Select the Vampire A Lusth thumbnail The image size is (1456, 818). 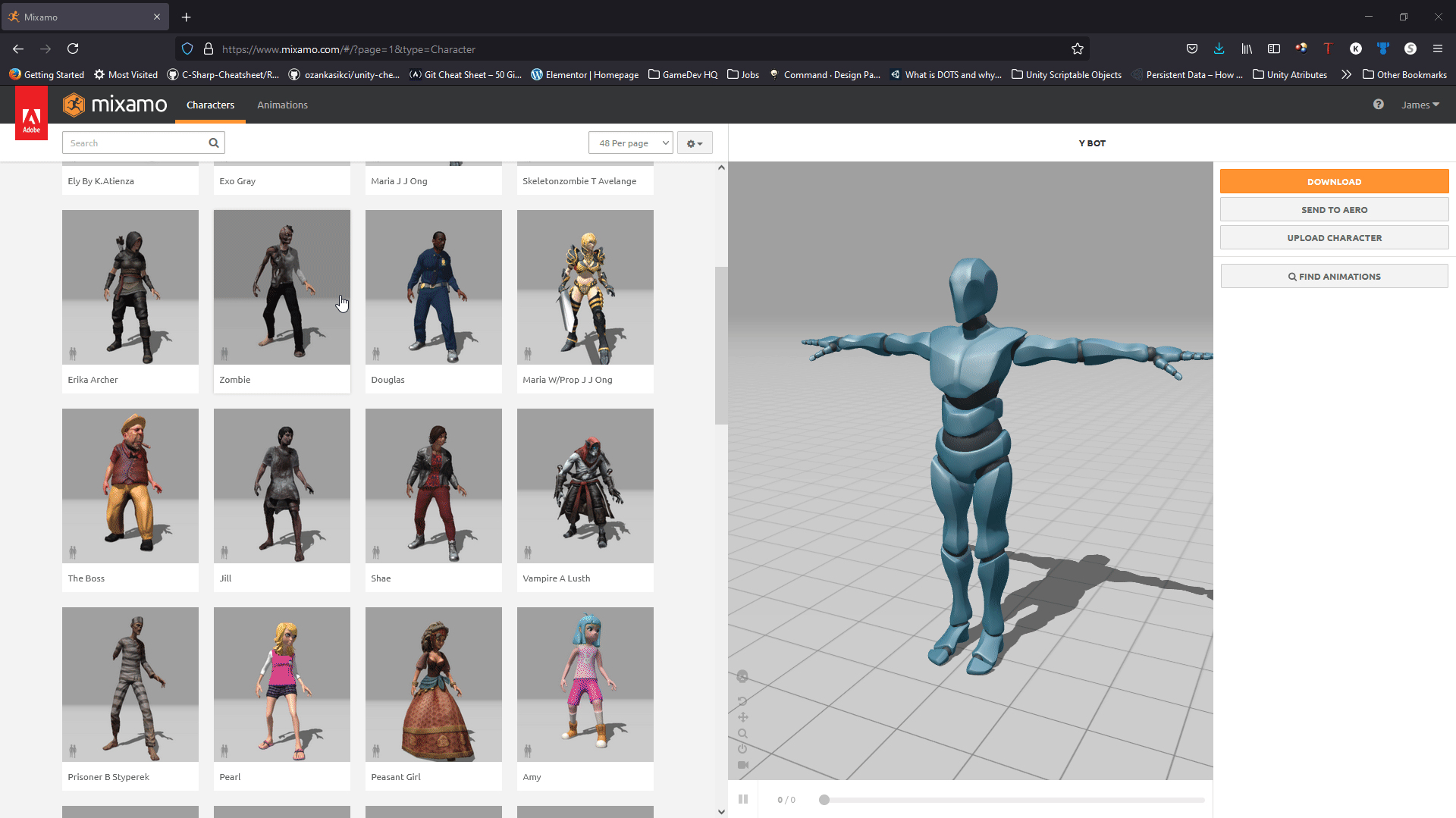point(585,486)
